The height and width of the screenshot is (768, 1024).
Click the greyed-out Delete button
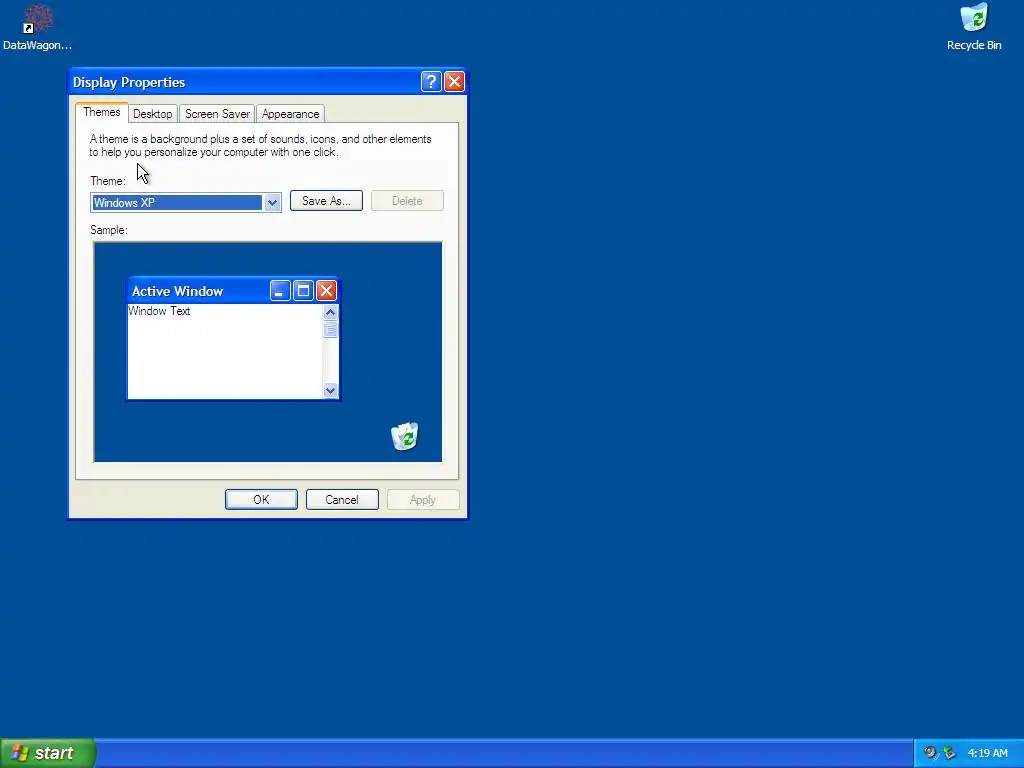[407, 200]
